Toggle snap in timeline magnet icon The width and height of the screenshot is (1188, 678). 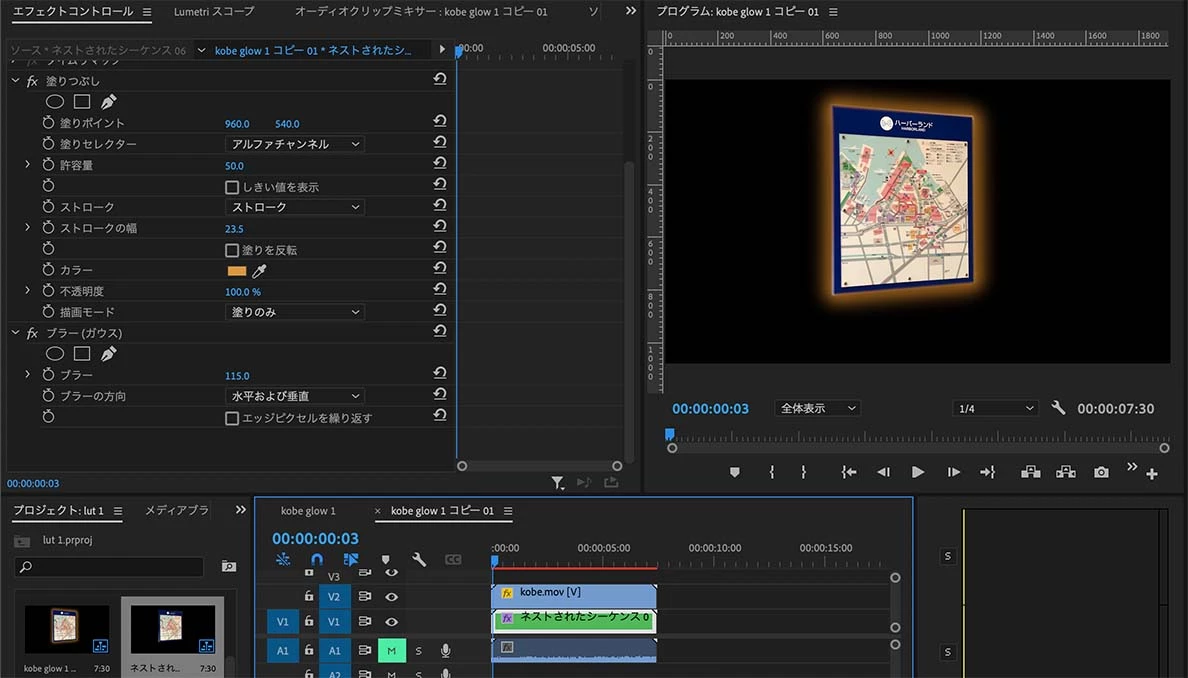pos(317,559)
